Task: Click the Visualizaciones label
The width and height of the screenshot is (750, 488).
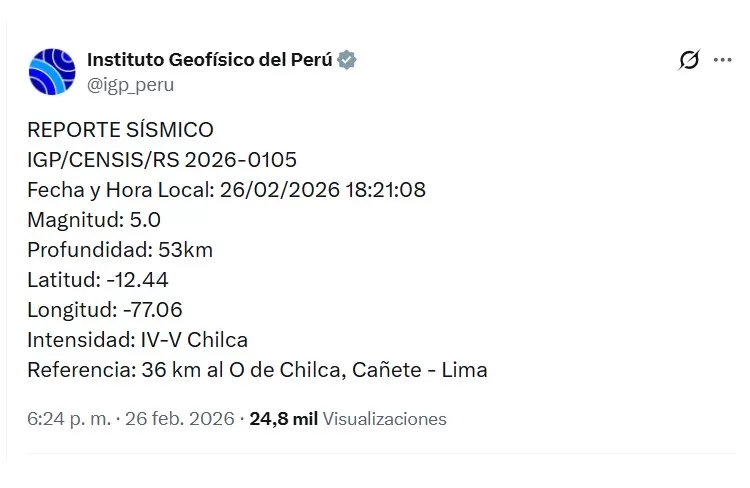Action: tap(385, 419)
